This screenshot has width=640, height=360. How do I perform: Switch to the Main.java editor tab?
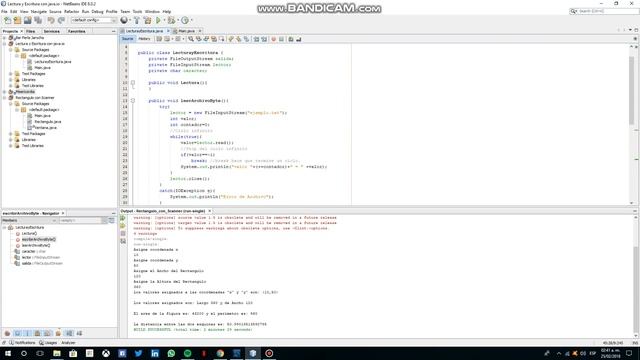pyautogui.click(x=187, y=31)
